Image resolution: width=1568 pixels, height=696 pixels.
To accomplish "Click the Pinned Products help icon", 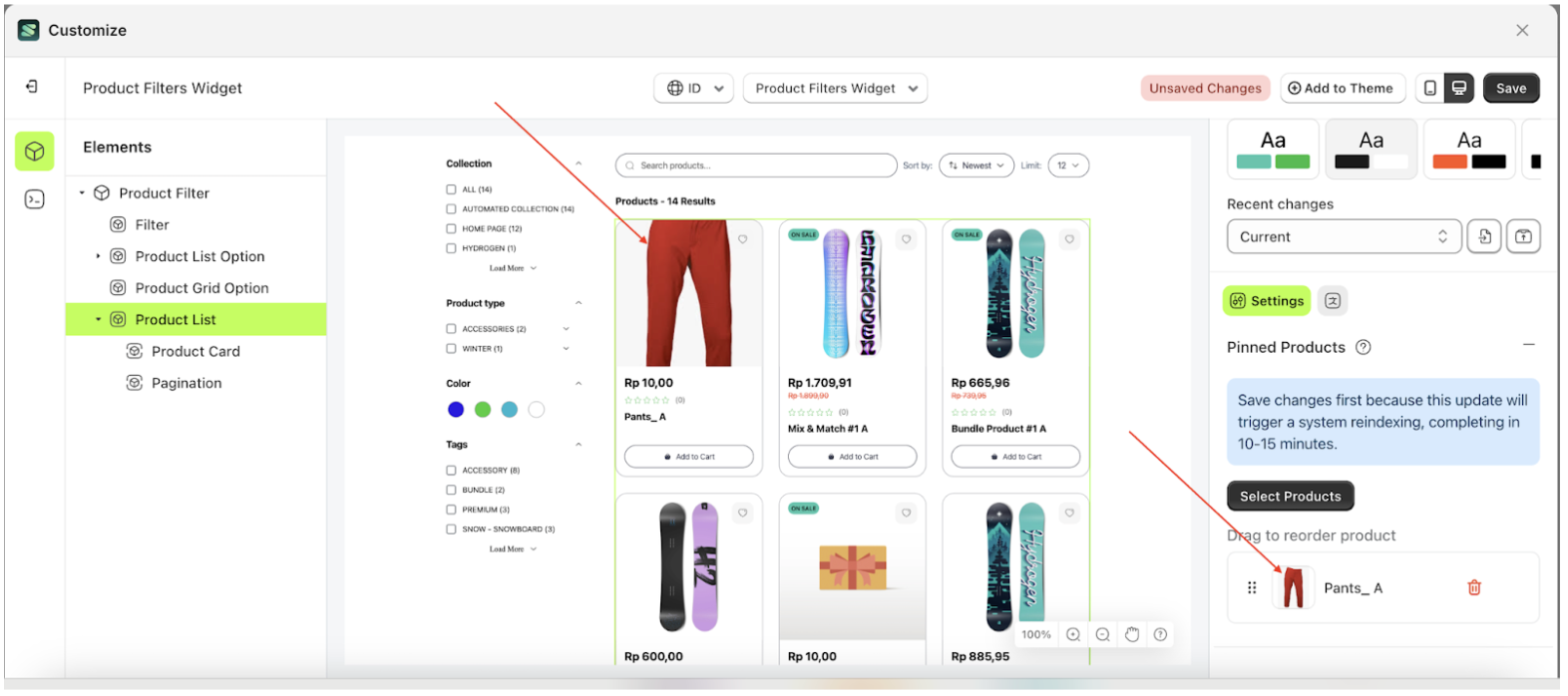I will (x=1364, y=347).
